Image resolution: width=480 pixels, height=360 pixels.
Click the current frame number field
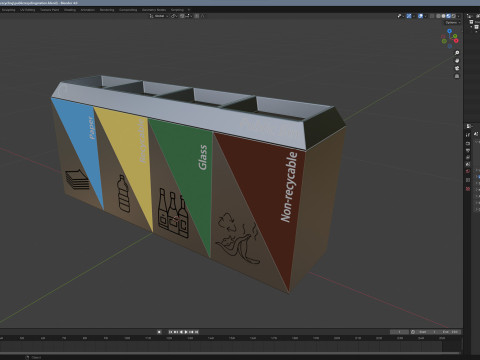click(399, 332)
